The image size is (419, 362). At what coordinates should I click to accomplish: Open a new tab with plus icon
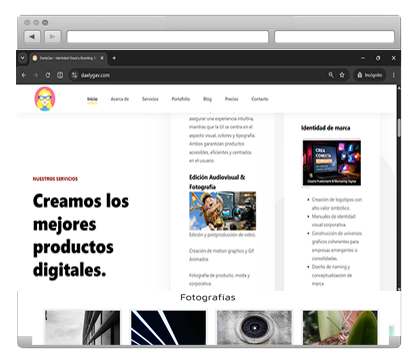[114, 58]
